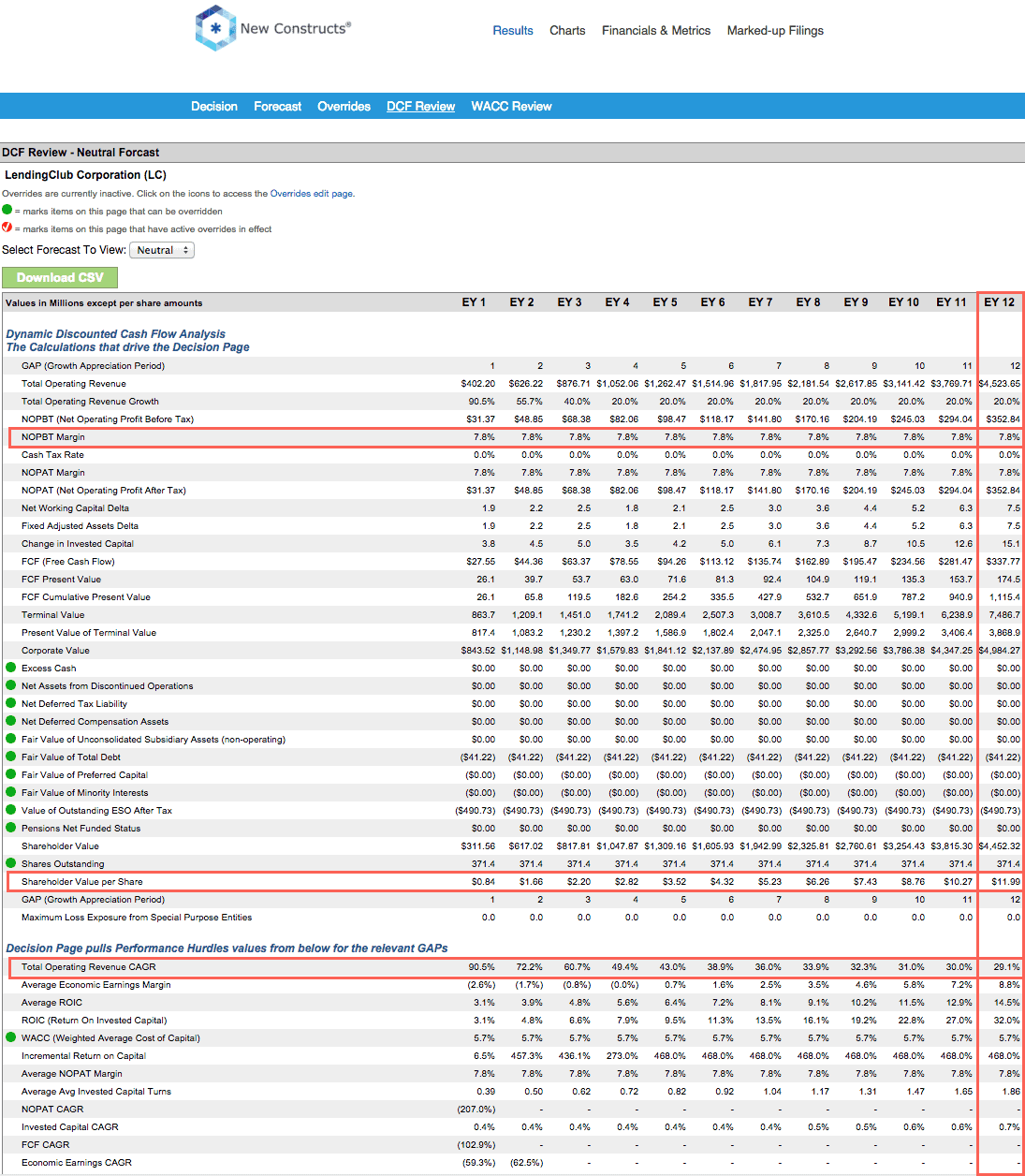Click the New Constructs logo icon

point(215,28)
